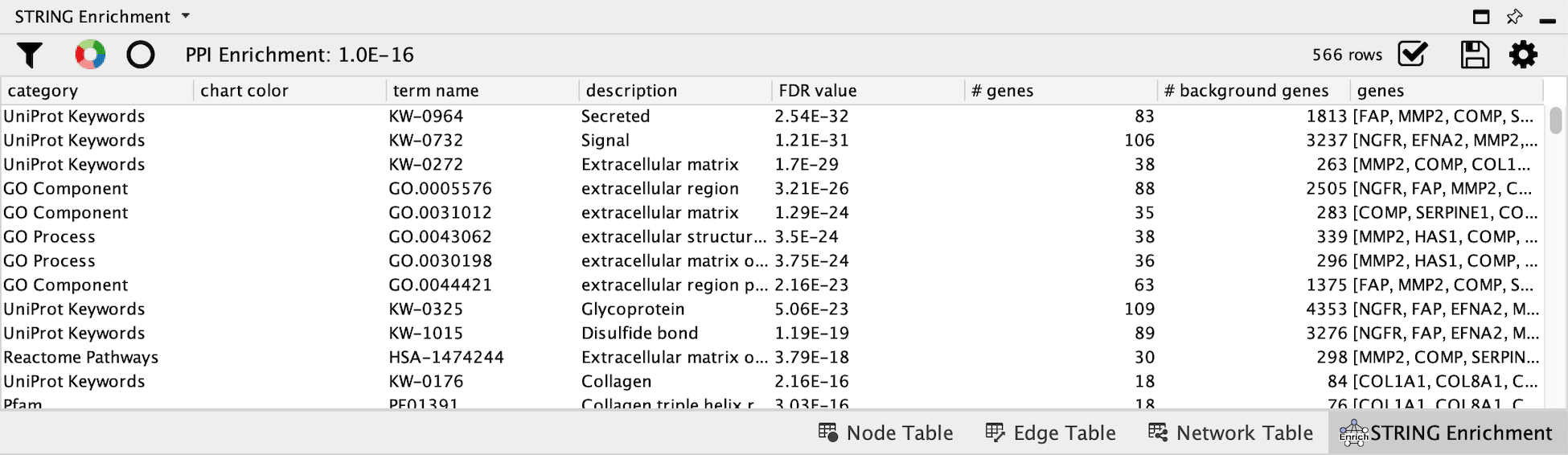Click the reset charts black circle icon

(141, 55)
